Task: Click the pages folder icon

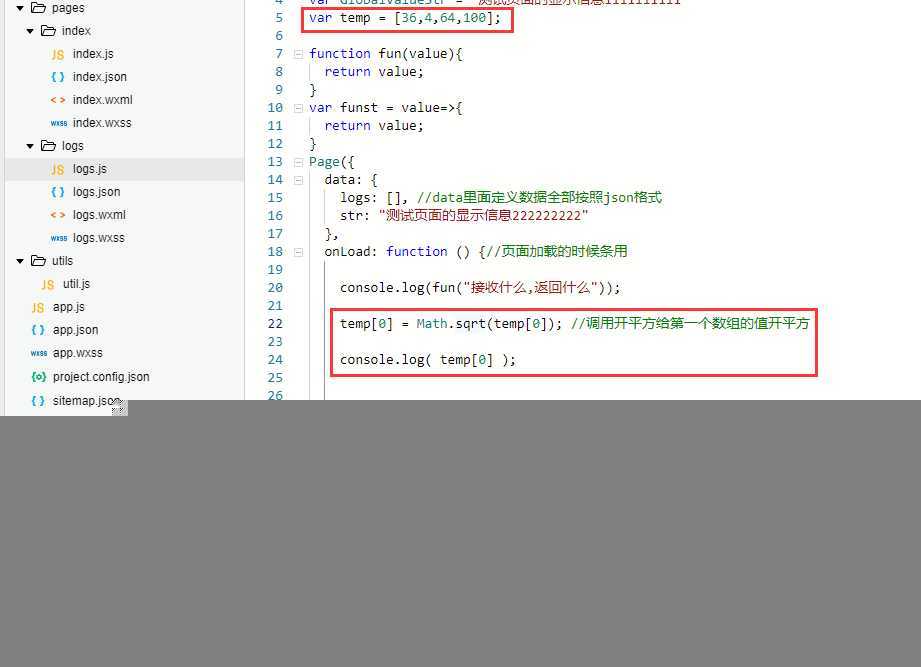Action: click(38, 8)
